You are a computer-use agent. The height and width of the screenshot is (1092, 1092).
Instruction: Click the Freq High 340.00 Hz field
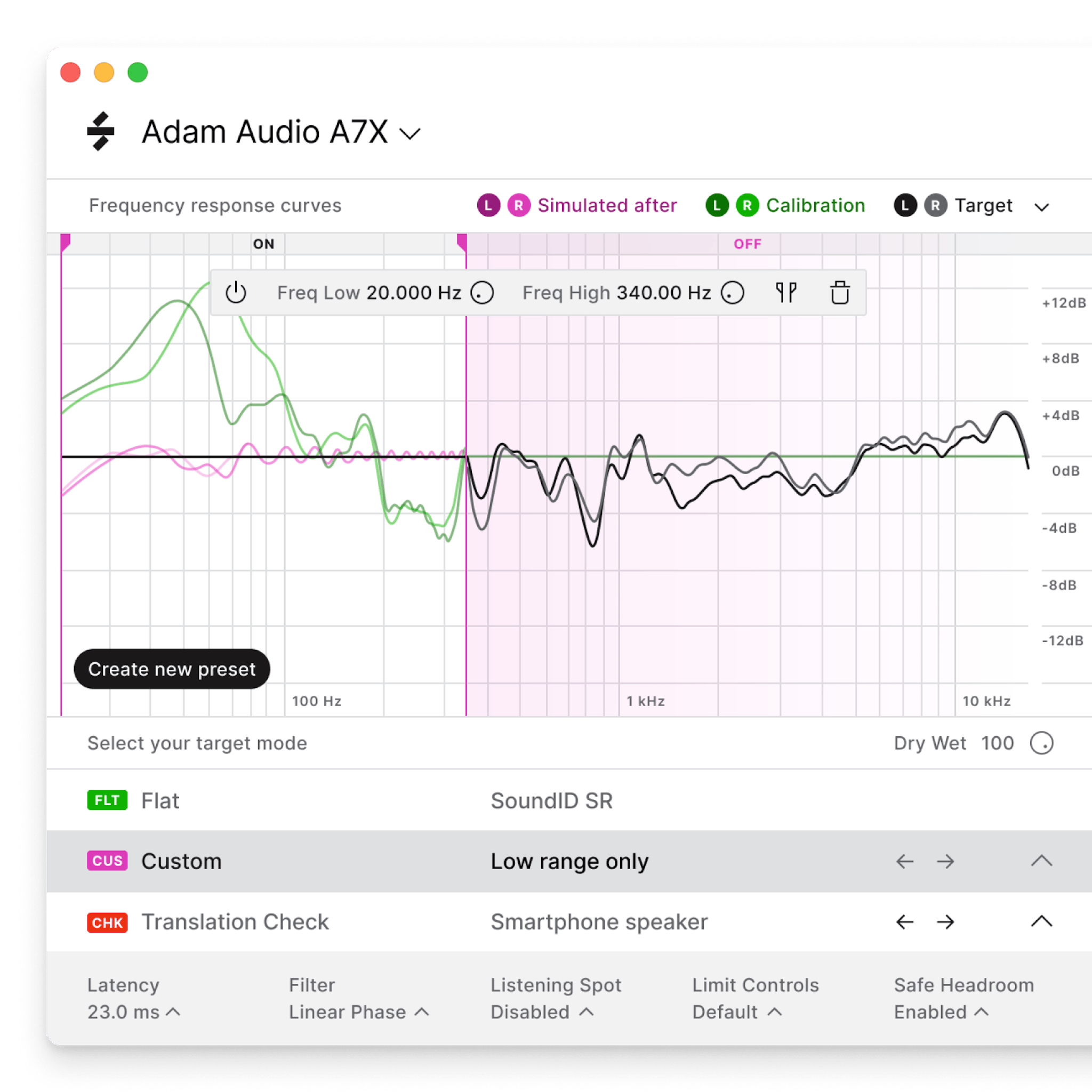[663, 293]
